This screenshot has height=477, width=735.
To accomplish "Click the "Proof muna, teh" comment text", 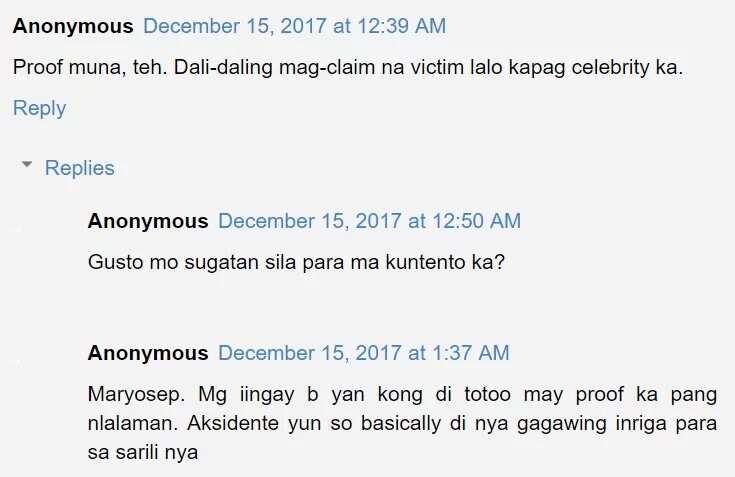I will click(x=348, y=67).
